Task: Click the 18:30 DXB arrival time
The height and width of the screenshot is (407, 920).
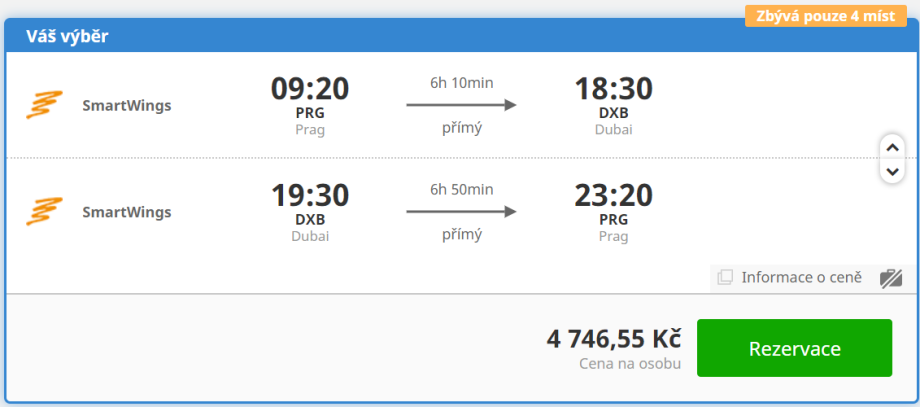Action: [613, 89]
